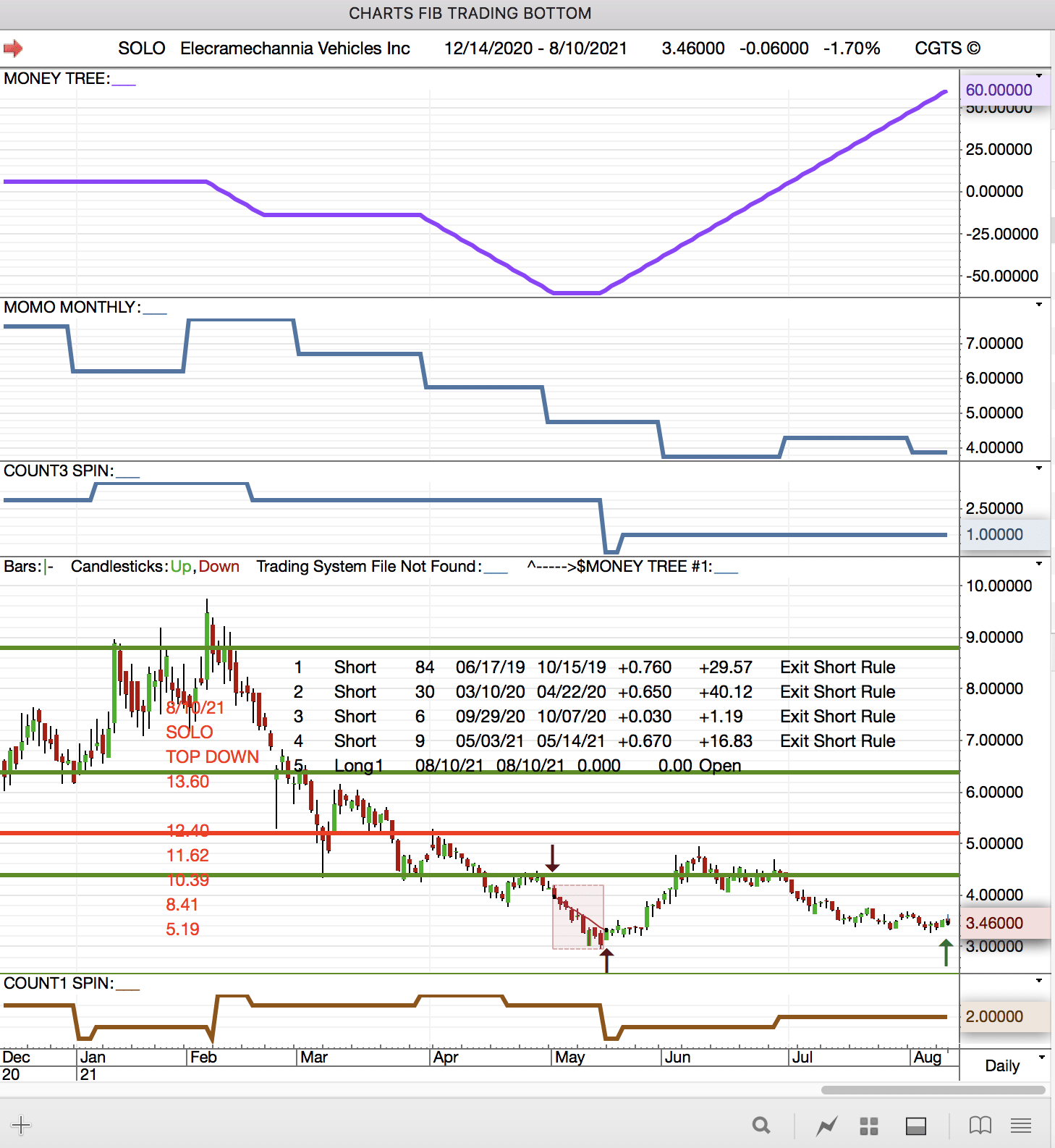The image size is (1055, 1148).
Task: Click the green up arrow signal in August
Action: pyautogui.click(x=945, y=952)
